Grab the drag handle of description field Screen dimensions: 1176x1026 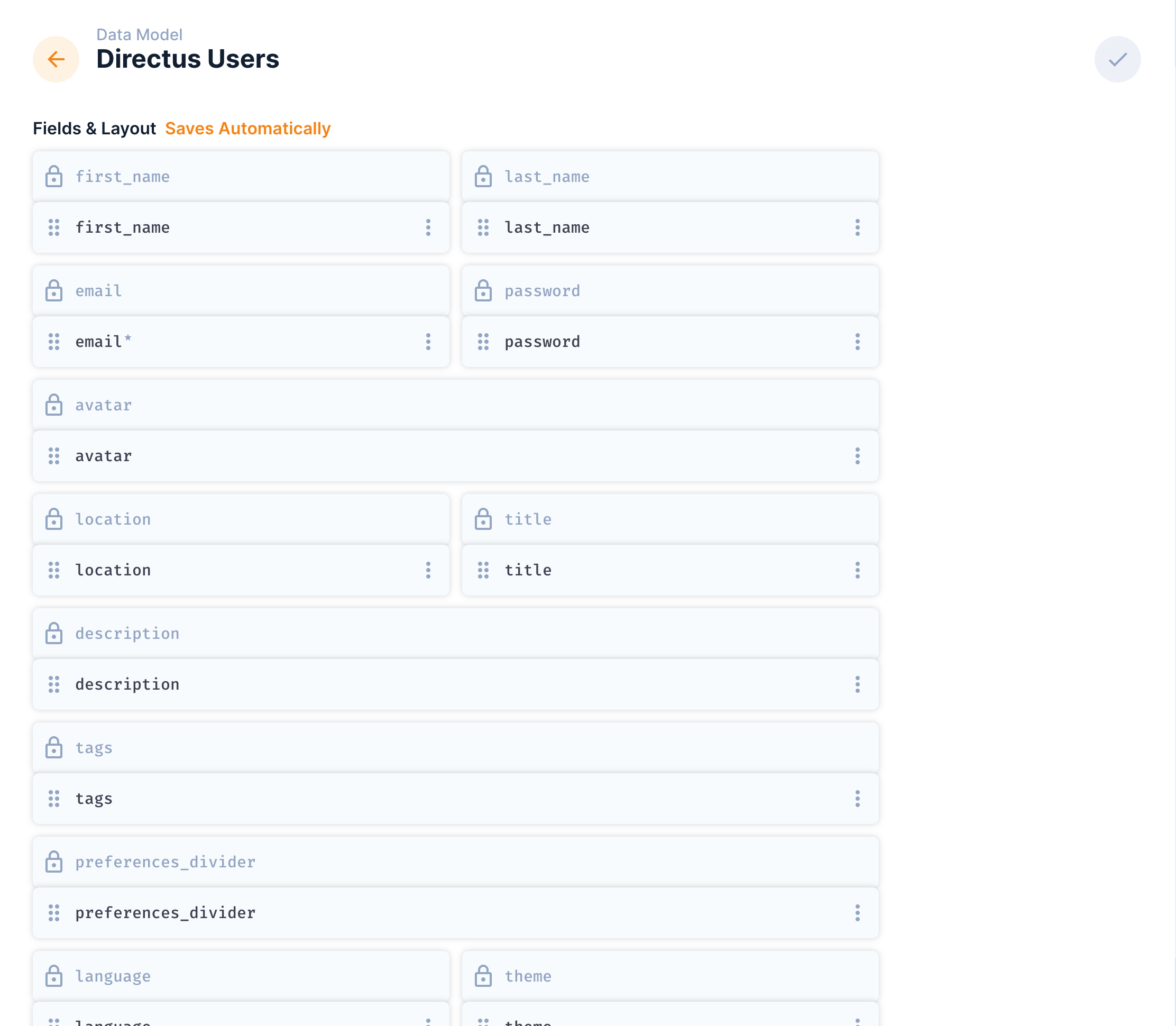point(54,684)
